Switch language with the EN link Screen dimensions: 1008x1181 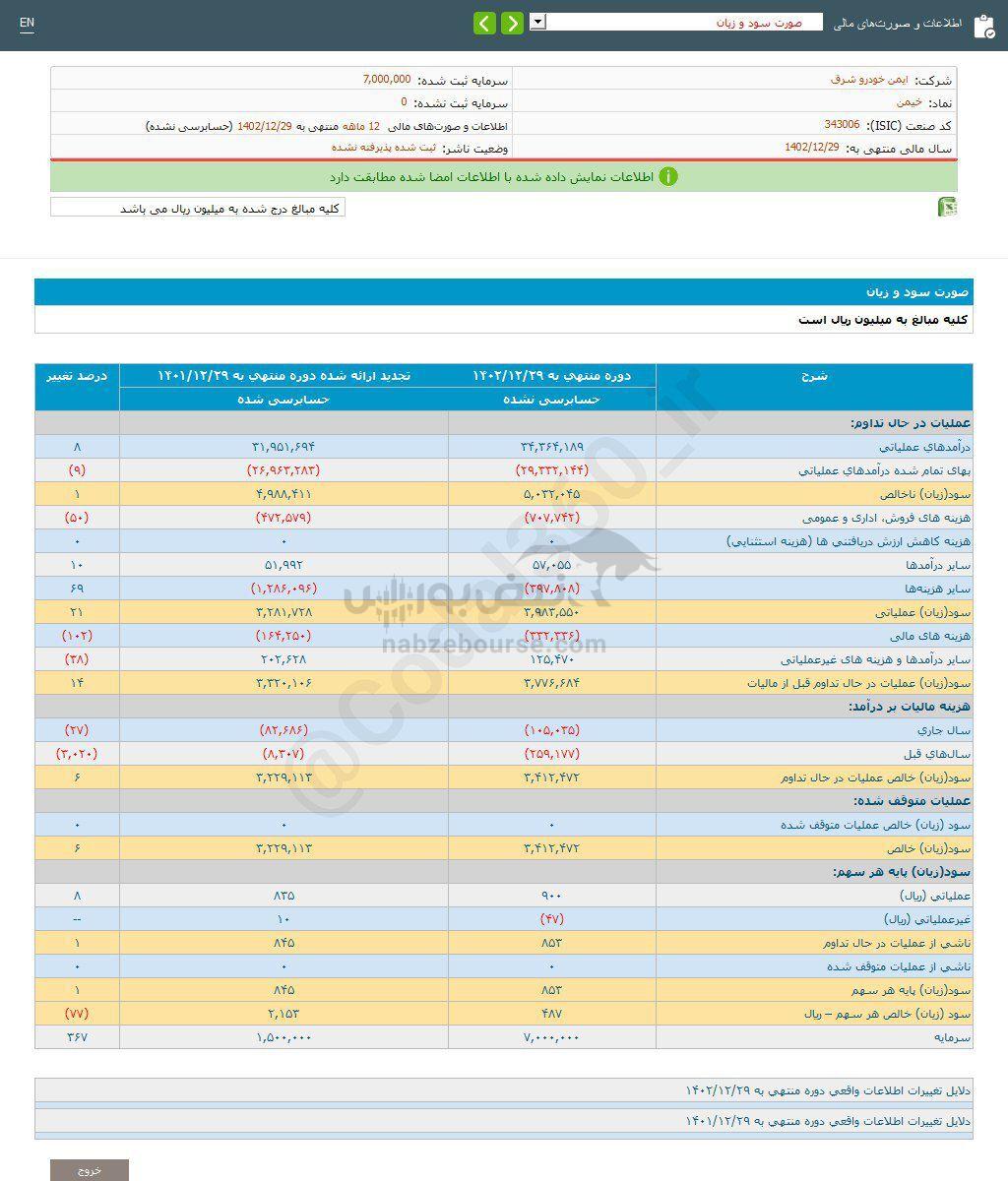click(27, 24)
